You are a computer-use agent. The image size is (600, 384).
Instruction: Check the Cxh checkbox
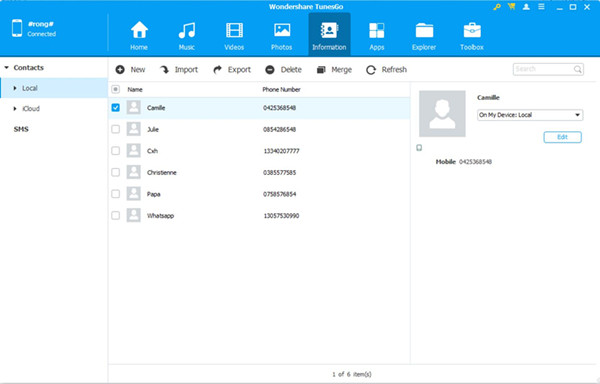[115, 151]
